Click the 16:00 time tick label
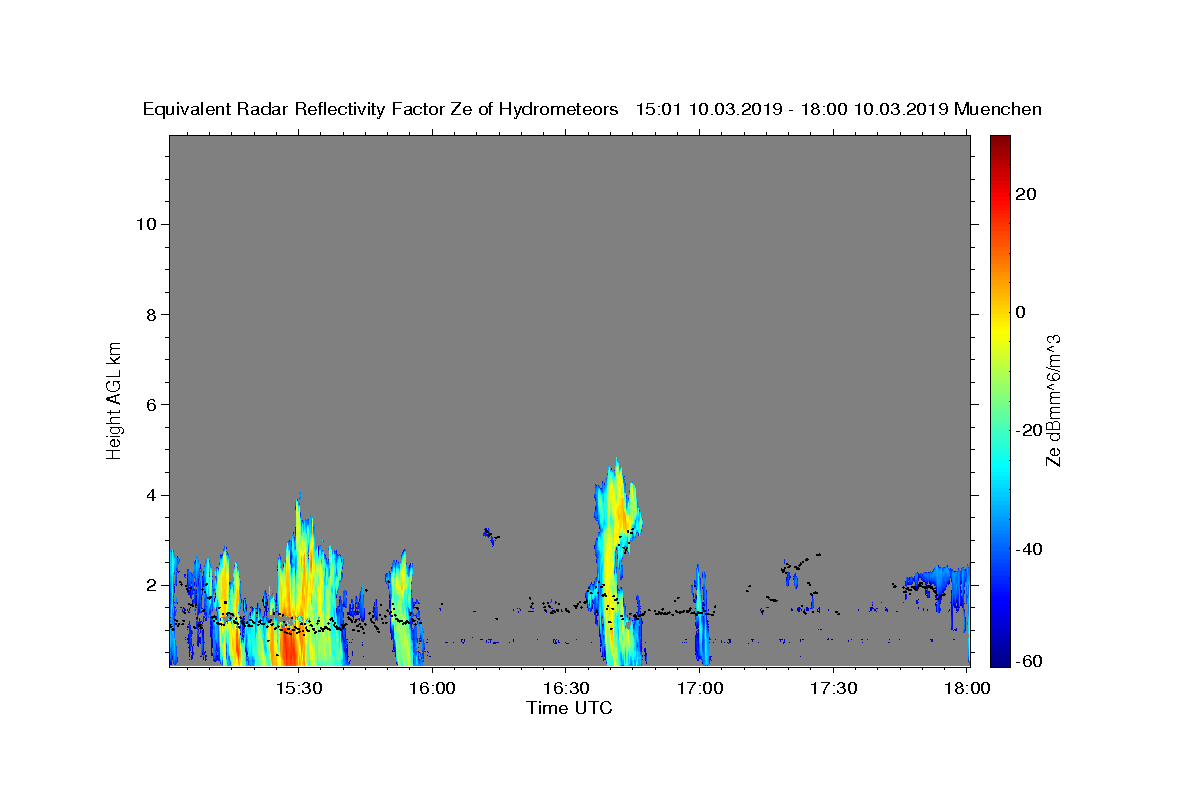 pyautogui.click(x=432, y=688)
